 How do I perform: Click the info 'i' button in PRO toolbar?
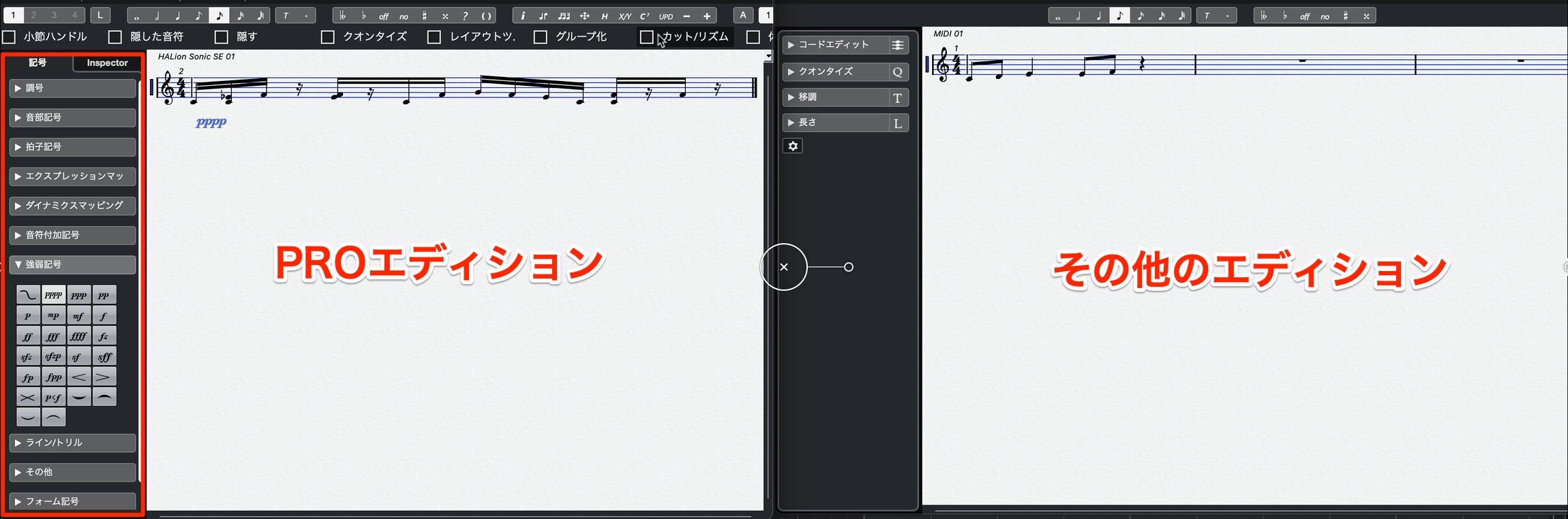point(523,16)
